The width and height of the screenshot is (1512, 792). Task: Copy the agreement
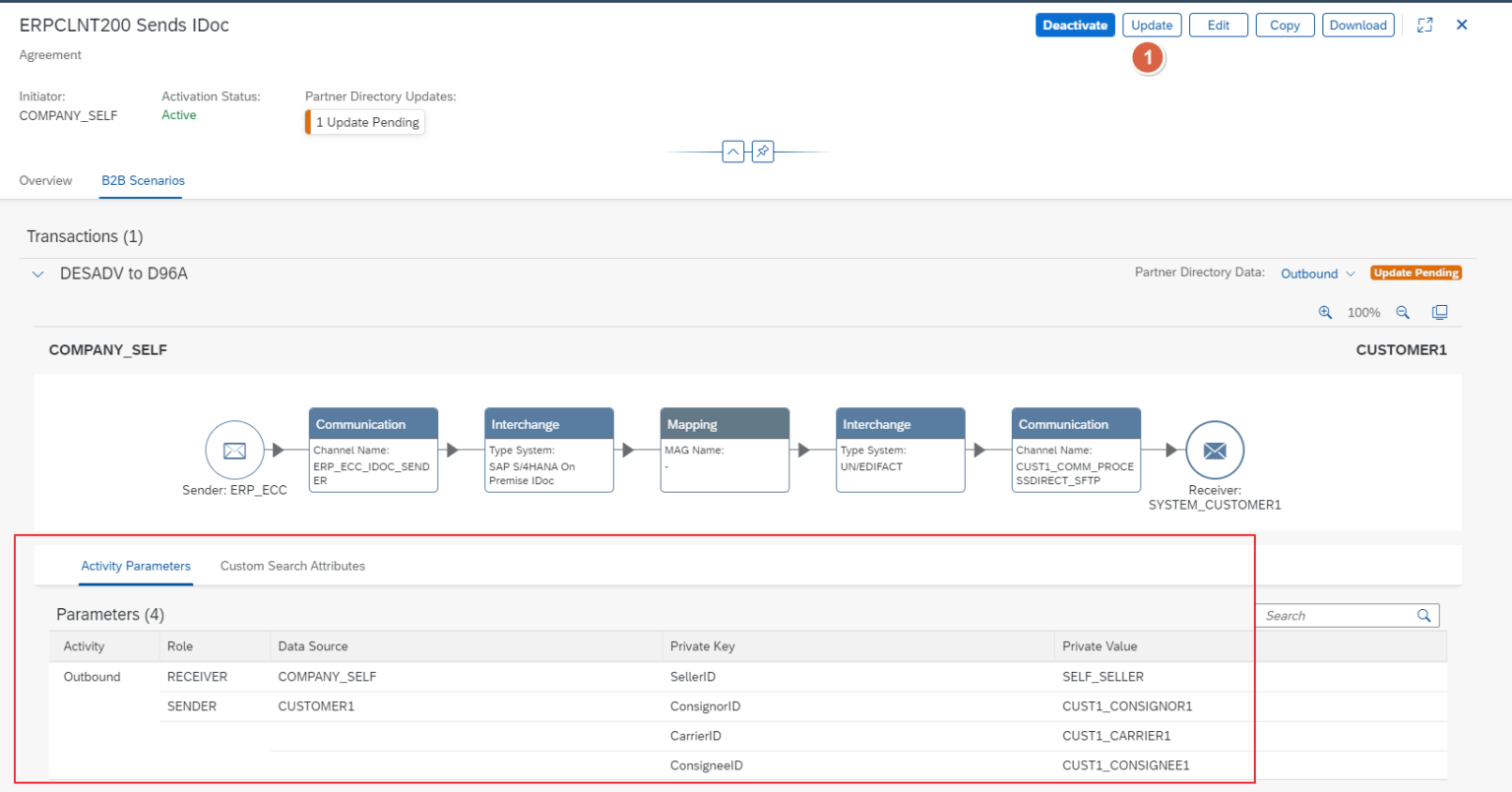(x=1285, y=25)
